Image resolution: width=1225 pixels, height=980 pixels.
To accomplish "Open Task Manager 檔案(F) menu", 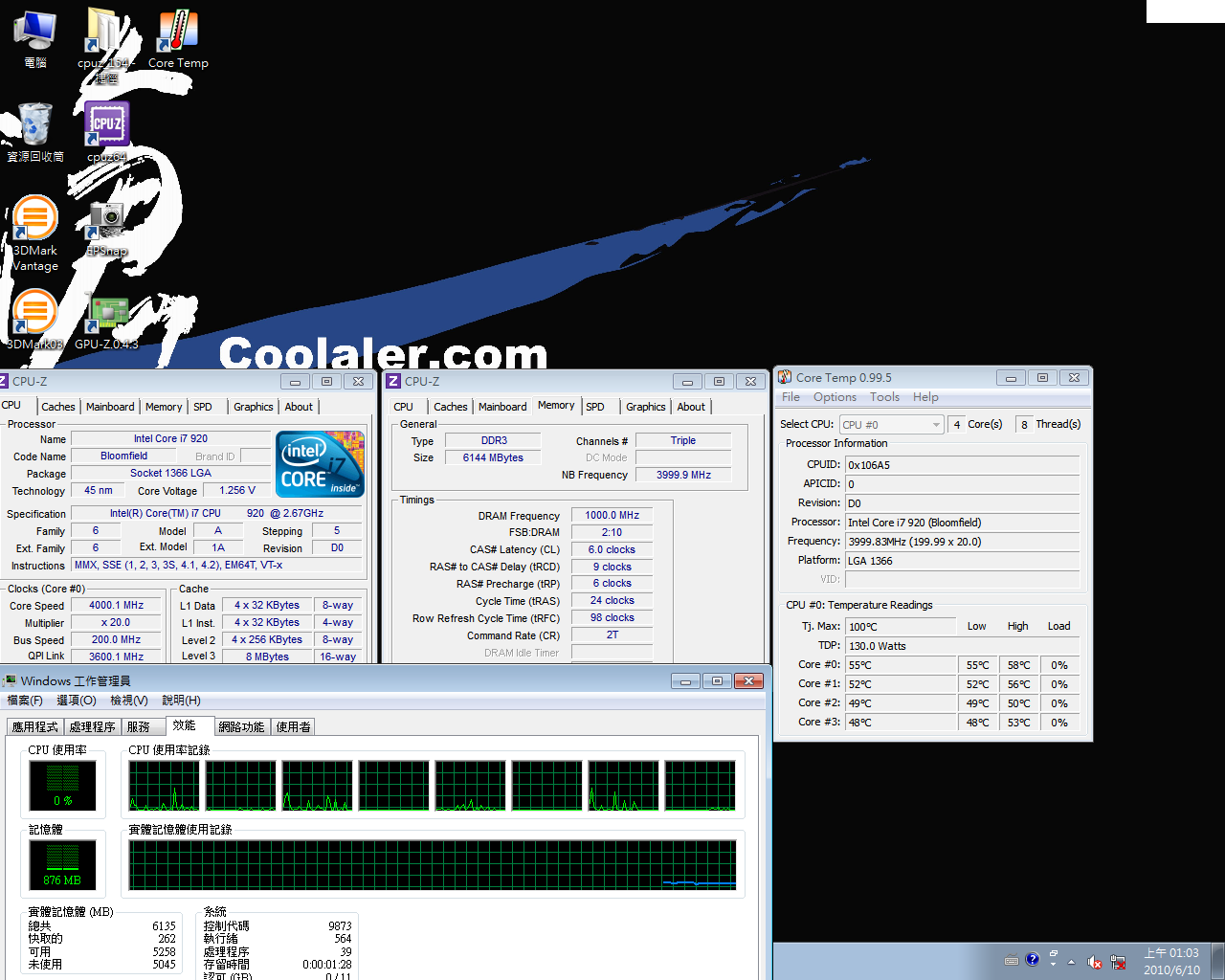I will 25,701.
